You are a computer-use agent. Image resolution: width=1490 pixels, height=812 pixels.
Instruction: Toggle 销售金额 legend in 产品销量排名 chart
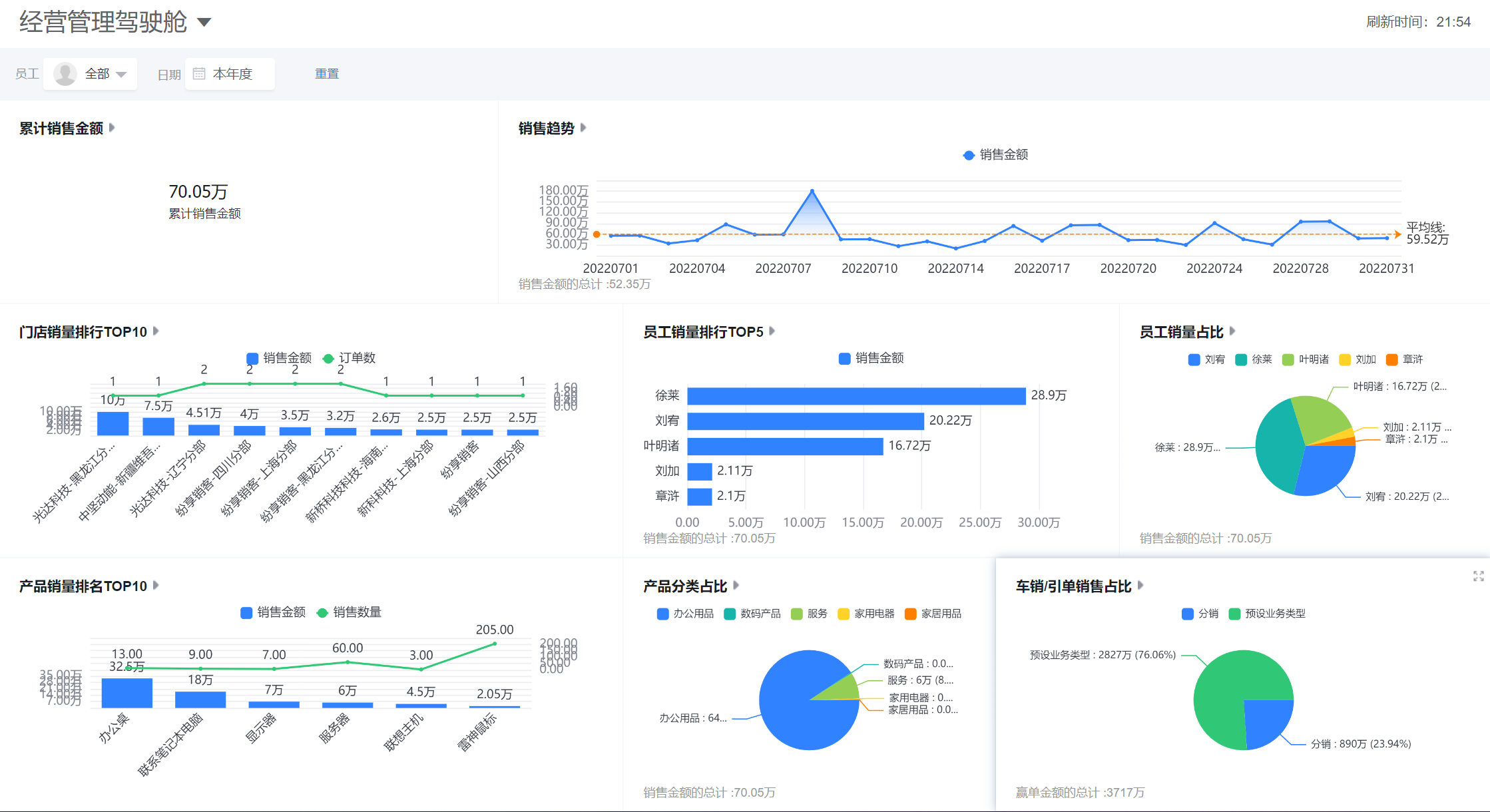coord(273,612)
